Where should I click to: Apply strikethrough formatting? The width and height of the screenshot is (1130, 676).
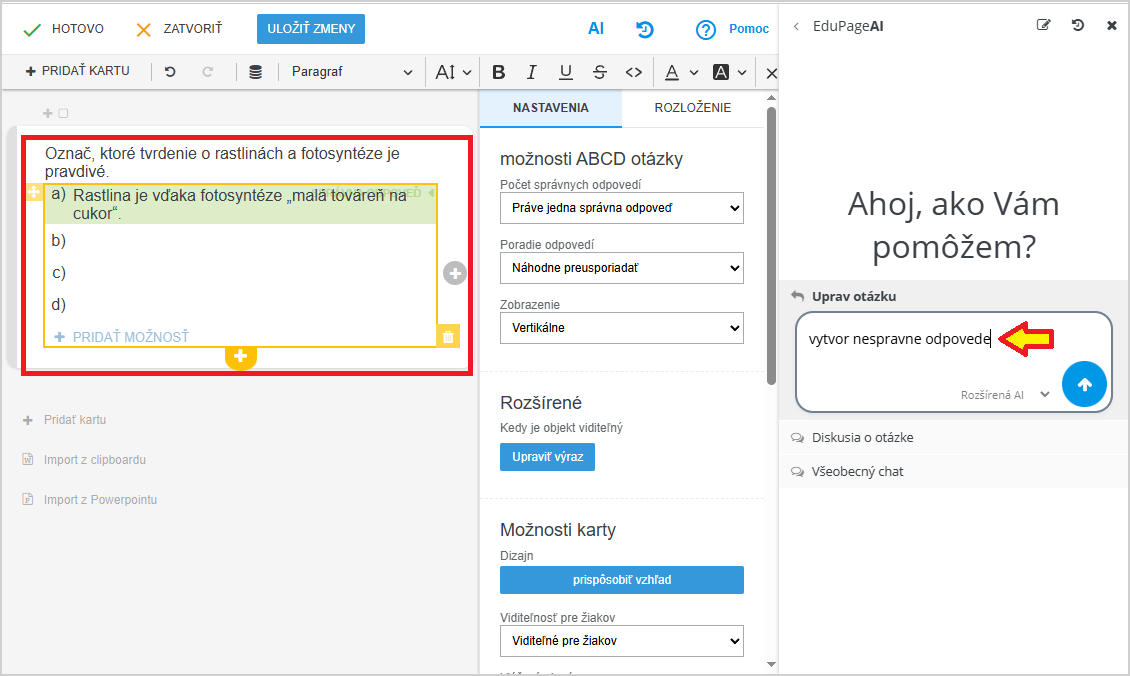(599, 72)
